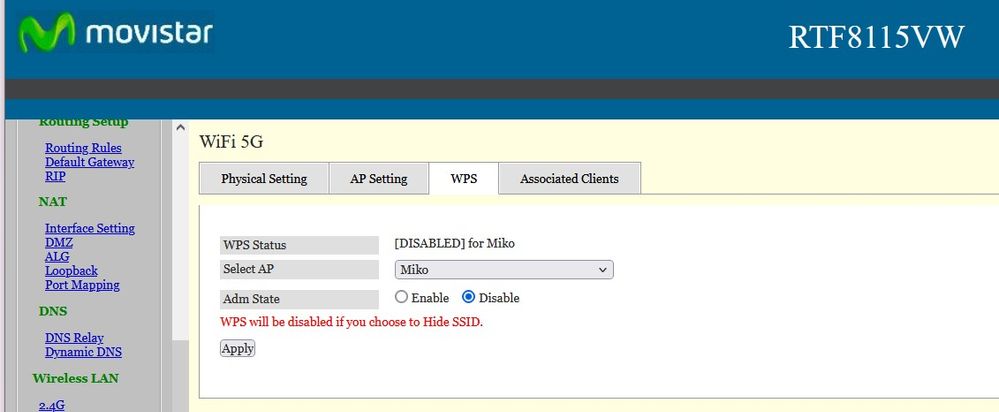
Task: Open the DMZ settings link
Action: [x=58, y=242]
